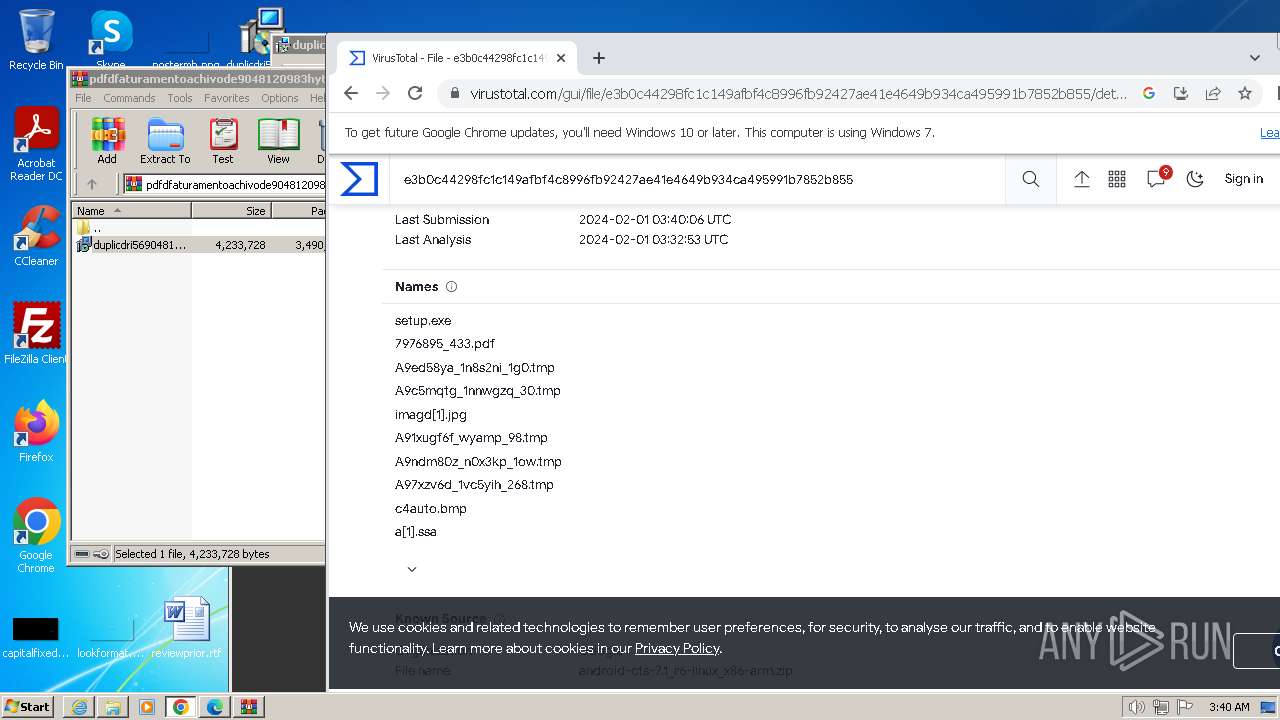1280x720 pixels.
Task: Open WinRAR Favorites menu
Action: coord(227,98)
